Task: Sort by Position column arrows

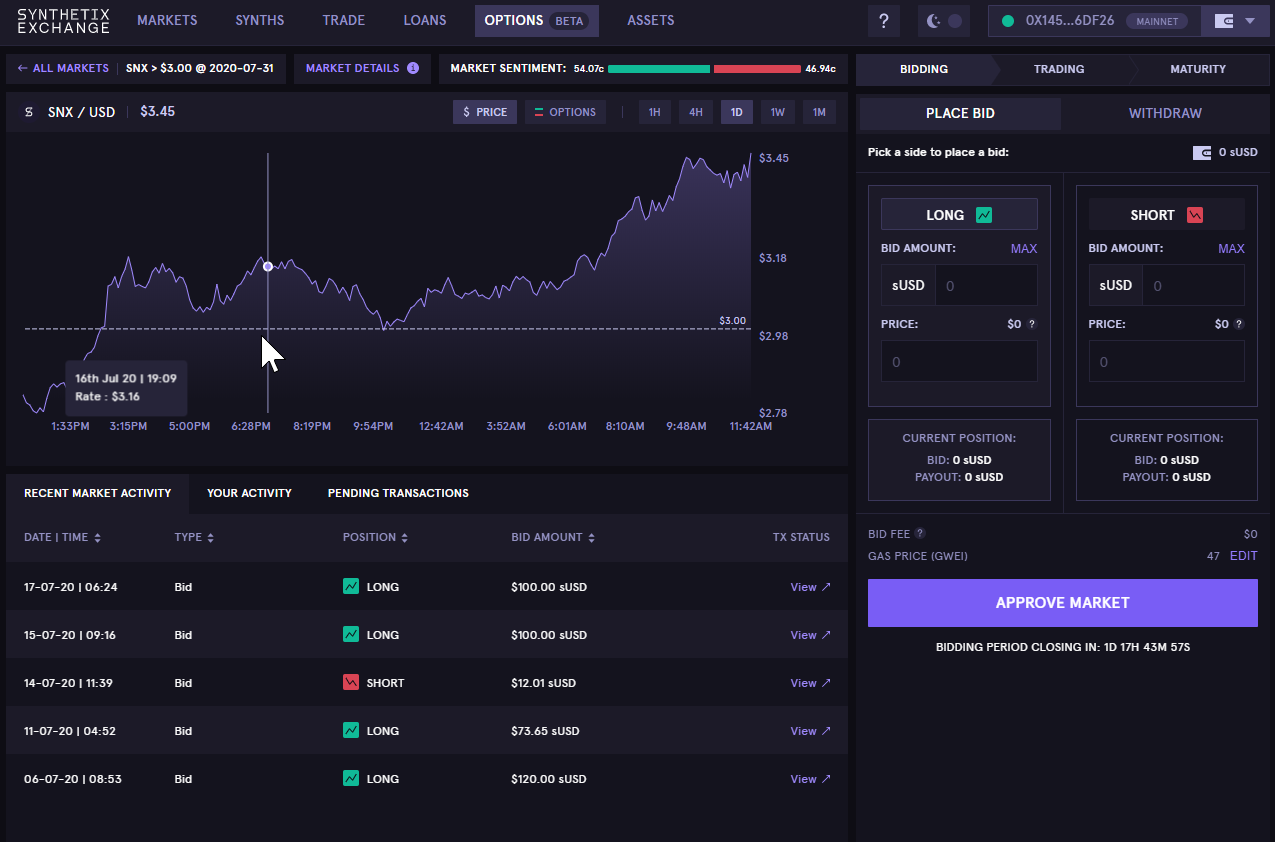Action: click(x=404, y=538)
